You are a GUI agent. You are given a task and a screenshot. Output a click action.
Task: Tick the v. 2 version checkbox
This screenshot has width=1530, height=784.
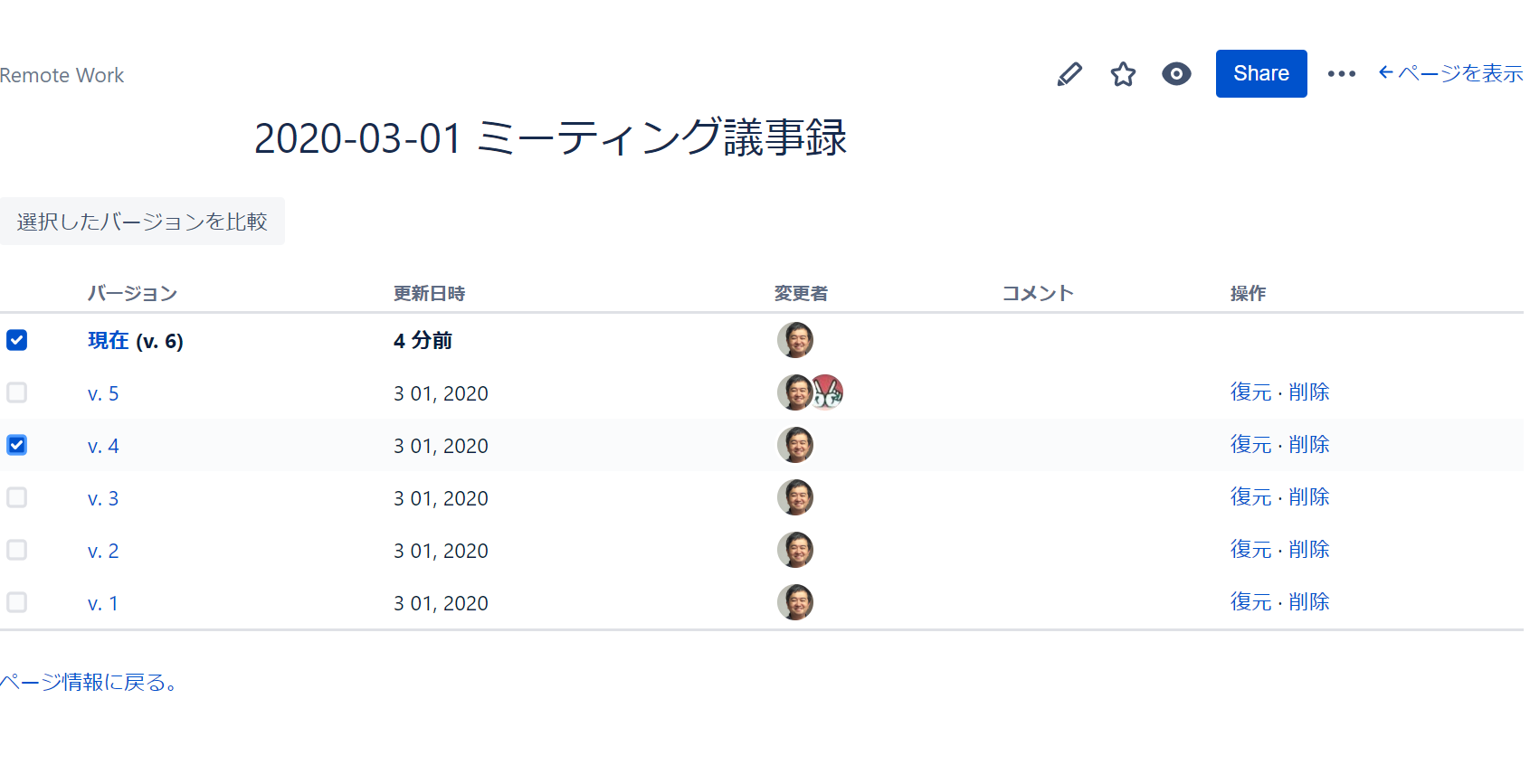click(17, 550)
